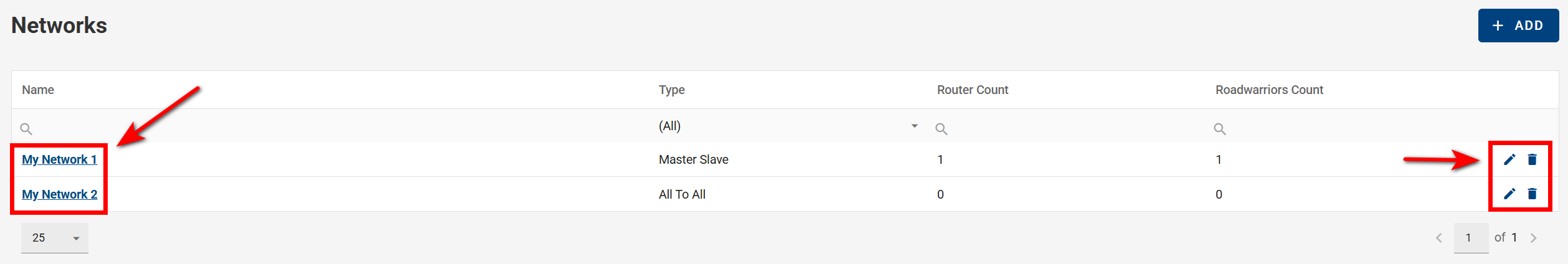Open the My Network 1 link
Screen dimensions: 1568x264
pyautogui.click(x=60, y=159)
